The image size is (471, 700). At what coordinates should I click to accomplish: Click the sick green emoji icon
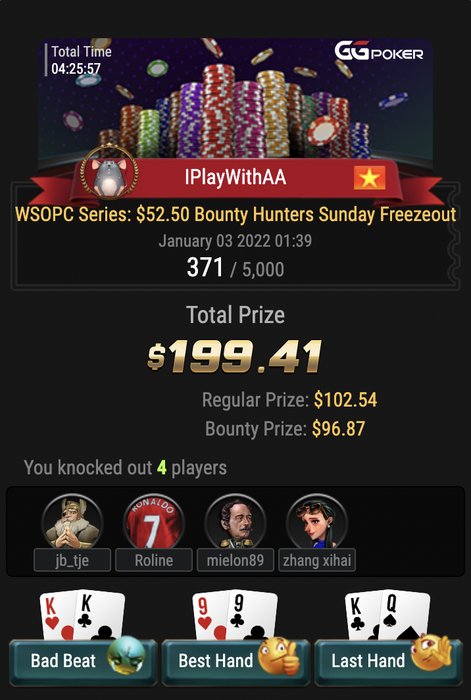pos(126,654)
